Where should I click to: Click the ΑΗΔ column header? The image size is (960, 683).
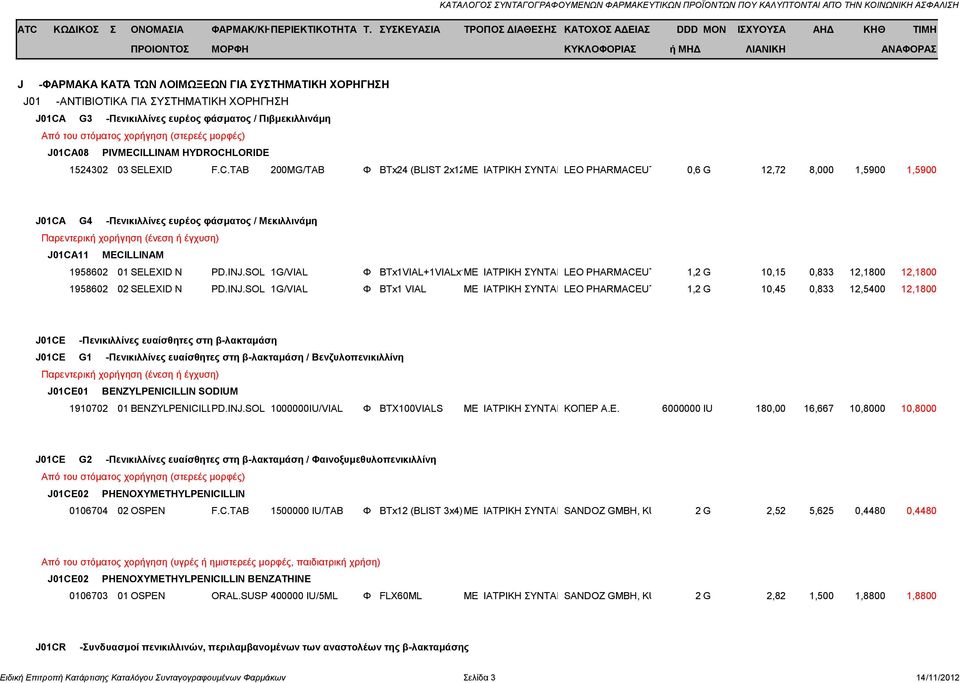tap(823, 29)
